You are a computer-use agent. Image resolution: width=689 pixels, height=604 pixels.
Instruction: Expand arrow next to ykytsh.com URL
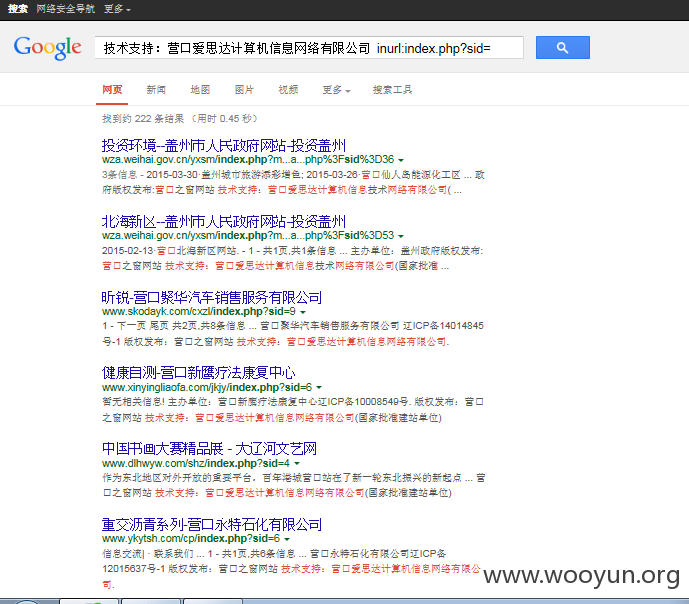tap(287, 539)
